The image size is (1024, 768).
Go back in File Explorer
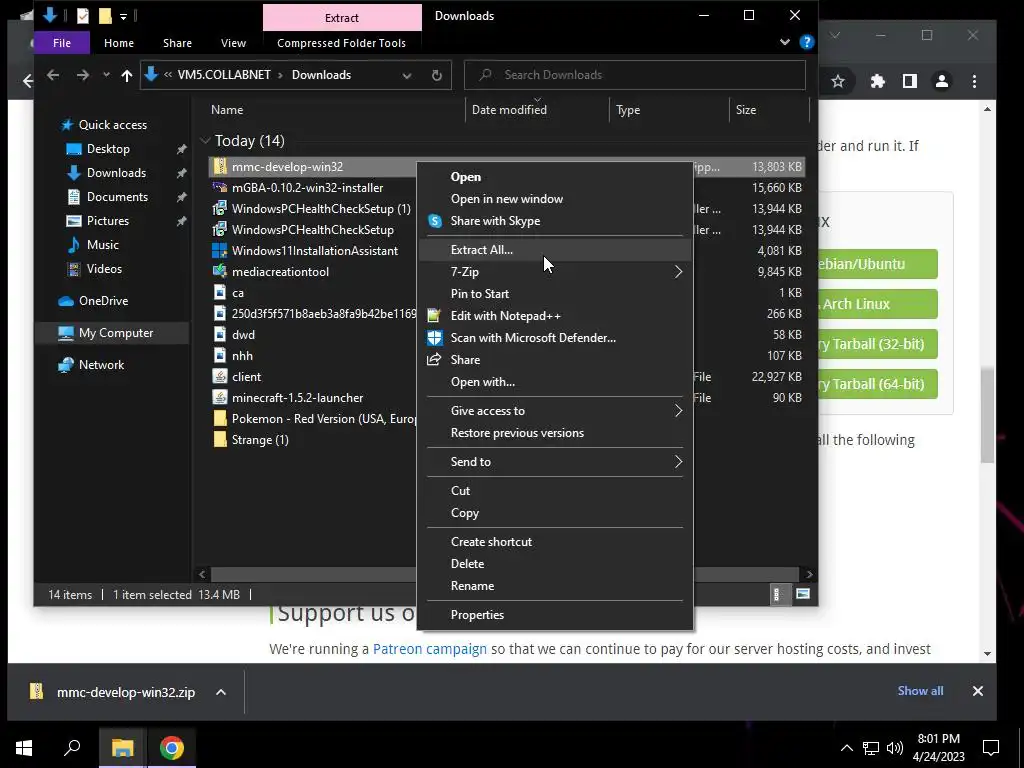(53, 75)
